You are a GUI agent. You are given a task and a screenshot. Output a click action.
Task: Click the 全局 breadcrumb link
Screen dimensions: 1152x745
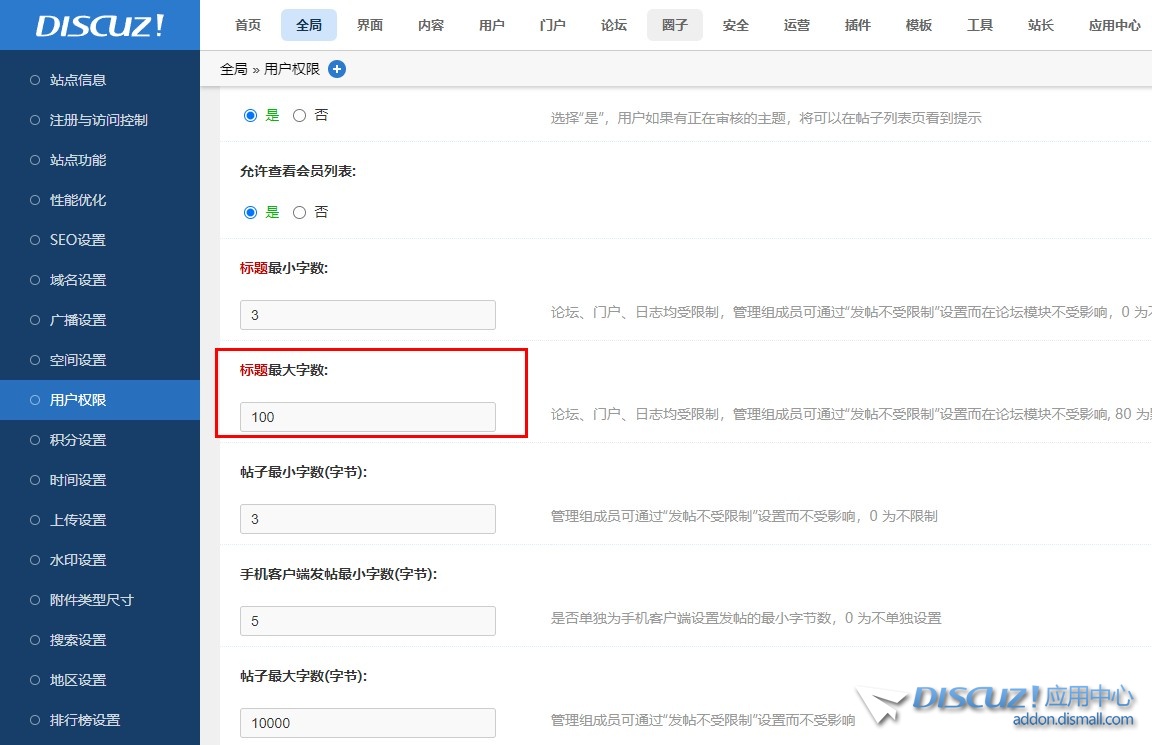[233, 69]
